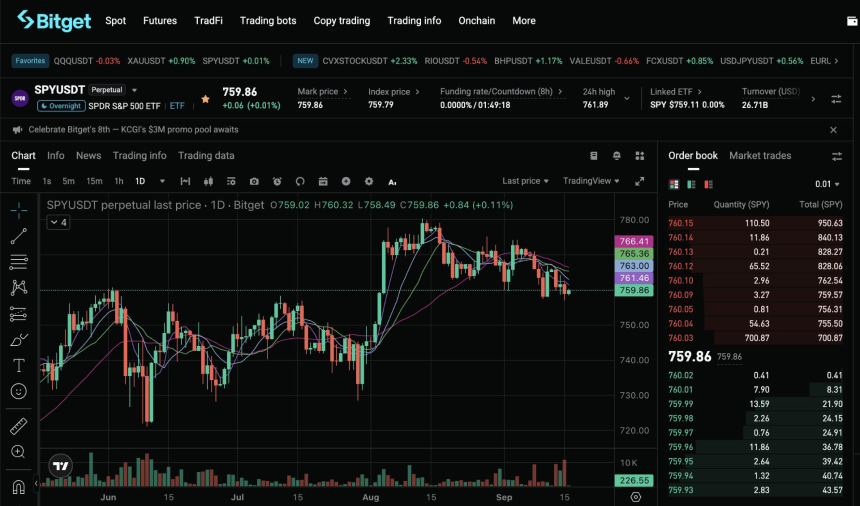This screenshot has width=860, height=506.
Task: Activate the zoom-in chart tool
Action: coord(19,452)
